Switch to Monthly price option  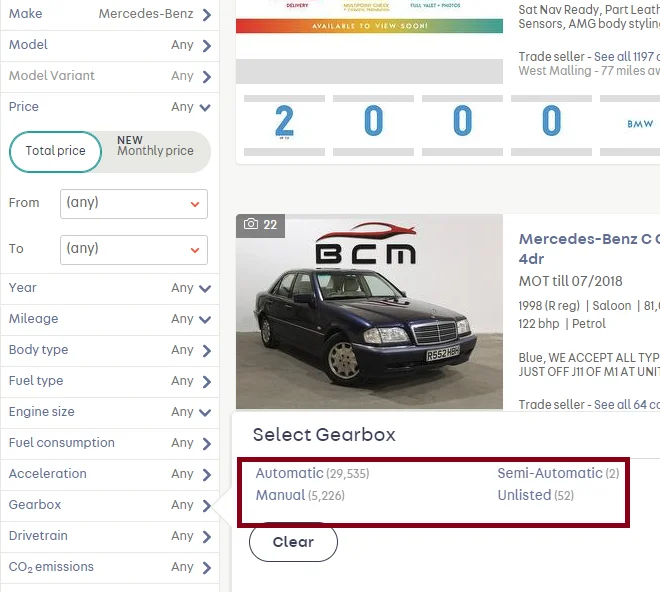click(155, 146)
